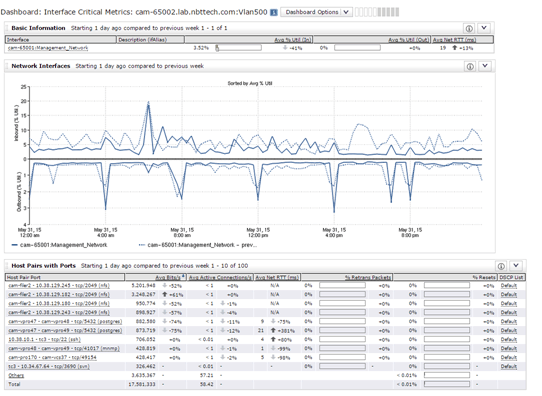Image resolution: width=542 pixels, height=396 pixels.
Task: Click up-arrow trend icon next to +61%
Action: [165, 294]
